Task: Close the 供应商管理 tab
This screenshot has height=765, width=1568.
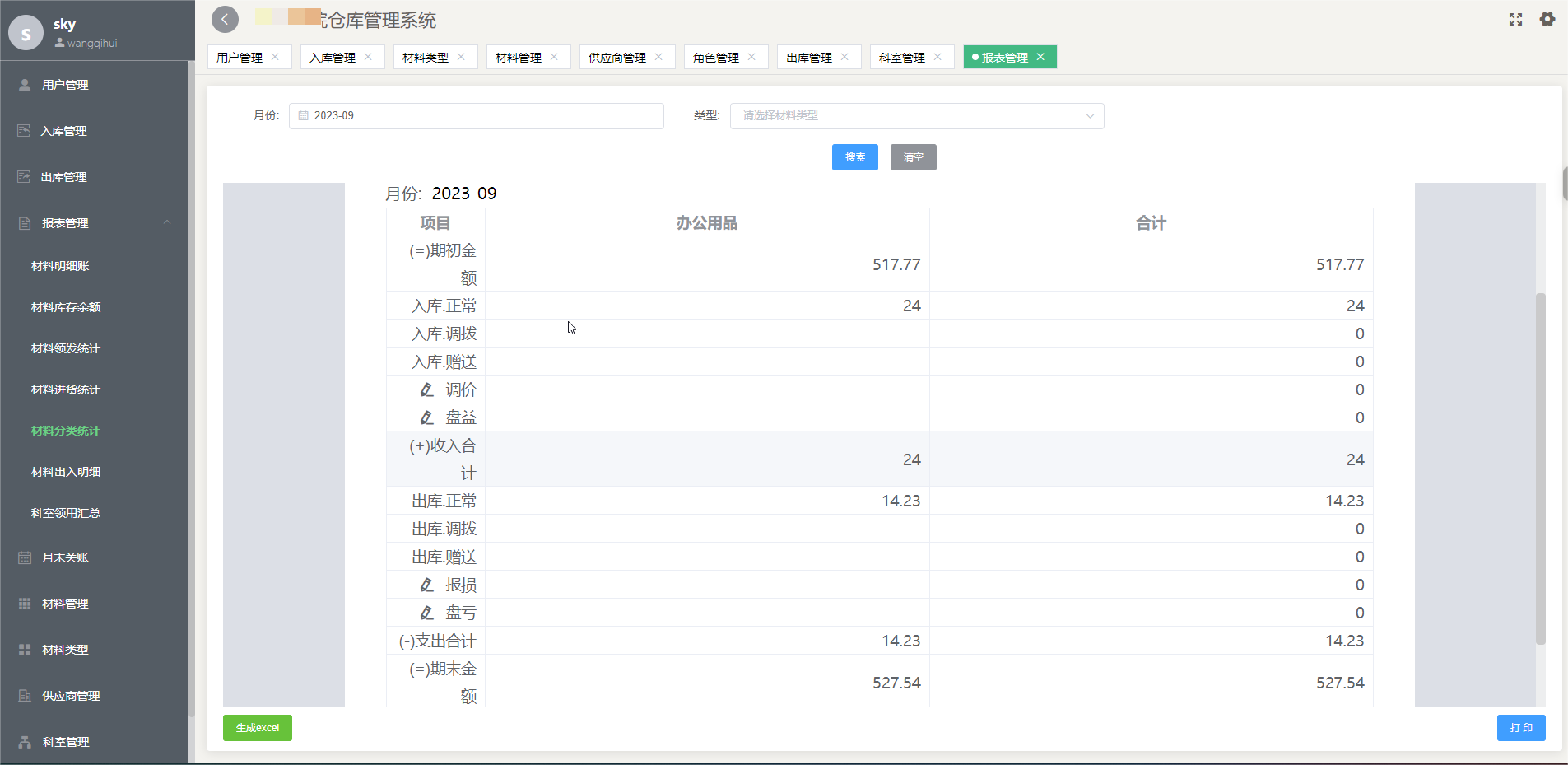Action: click(x=658, y=57)
